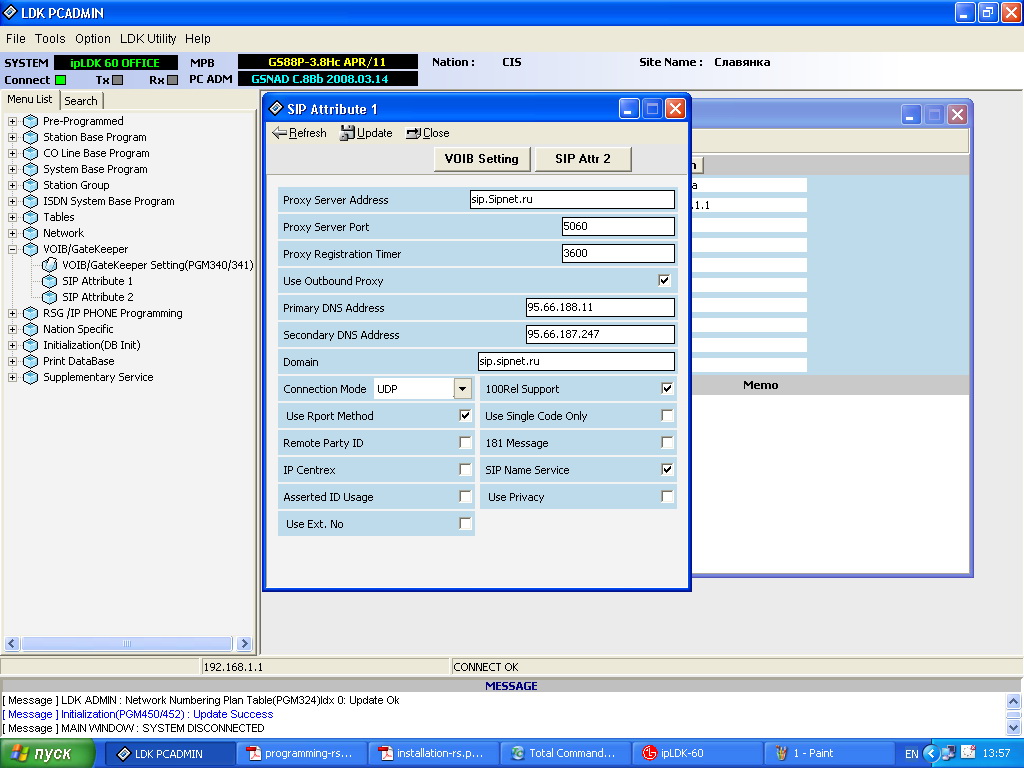The height and width of the screenshot is (768, 1024).
Task: Select SIP Attribute 2 tree icon
Action: 50,297
